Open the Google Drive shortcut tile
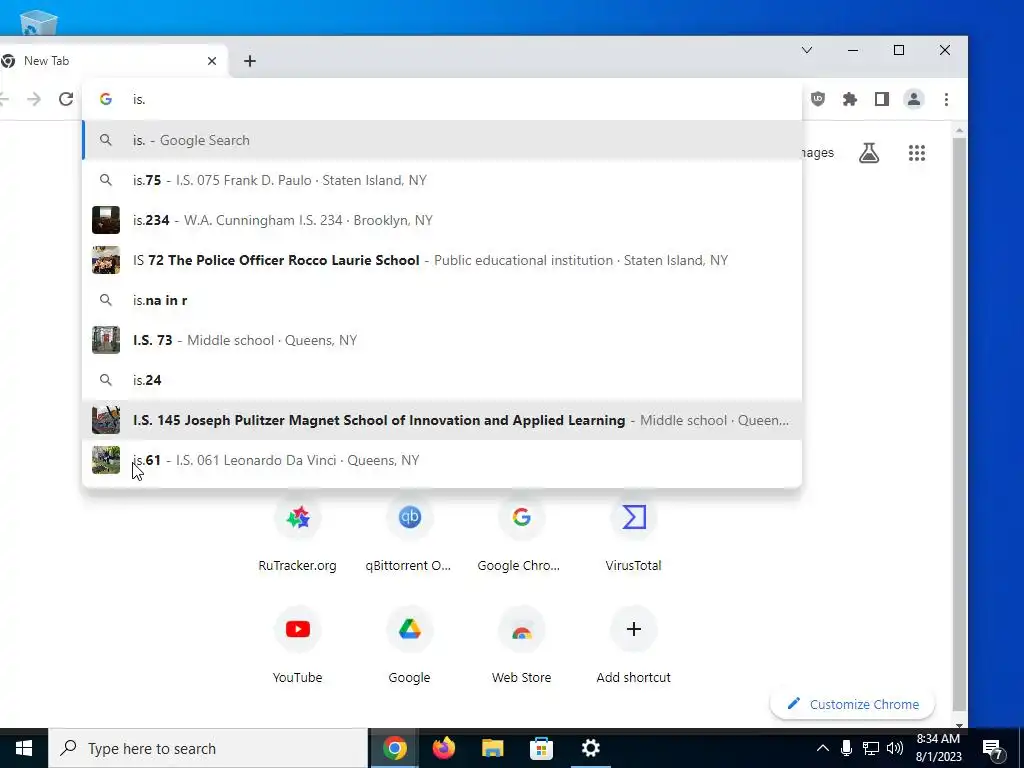This screenshot has width=1024, height=768. pos(409,645)
